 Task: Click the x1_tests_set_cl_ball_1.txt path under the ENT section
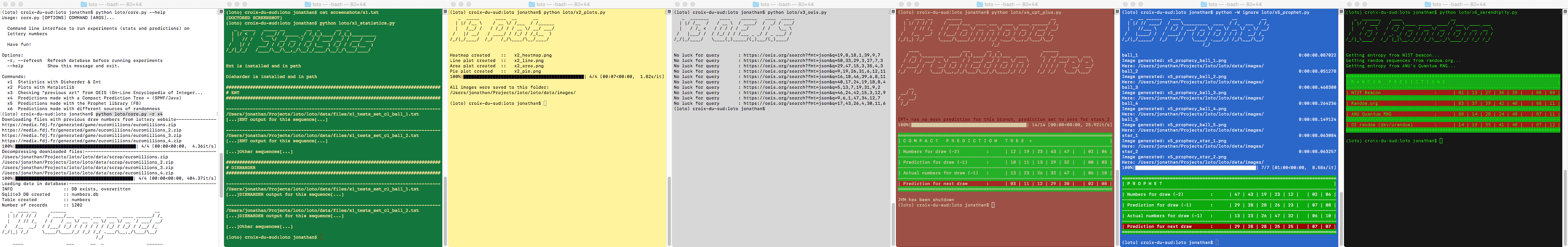click(322, 114)
